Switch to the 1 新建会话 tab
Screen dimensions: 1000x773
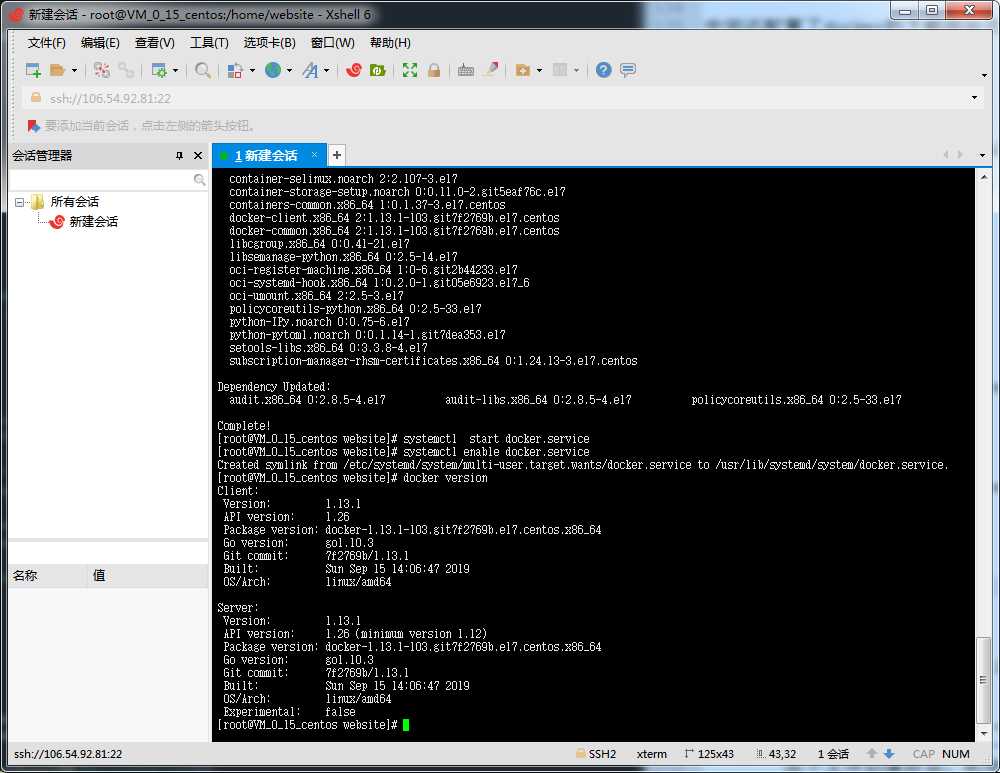pyautogui.click(x=266, y=156)
